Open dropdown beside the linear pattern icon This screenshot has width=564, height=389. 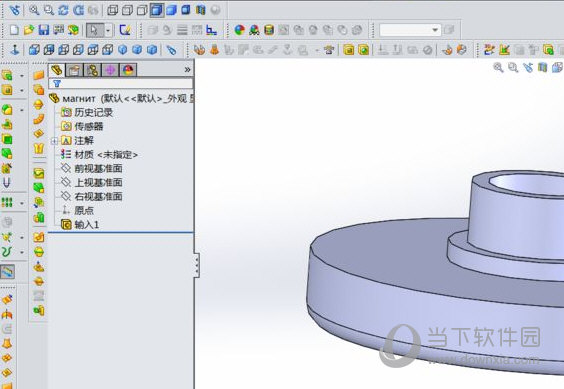tap(22, 203)
